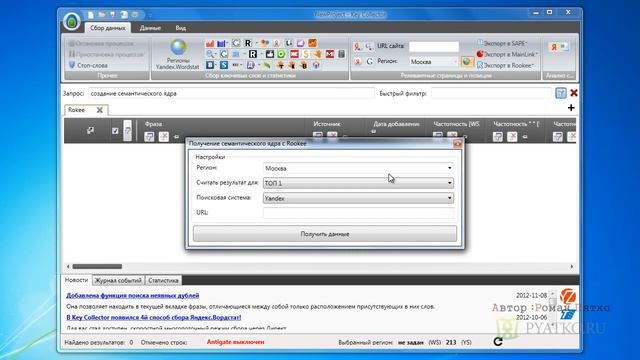
Task: Click the red M icon in toolbar
Action: [x=330, y=54]
